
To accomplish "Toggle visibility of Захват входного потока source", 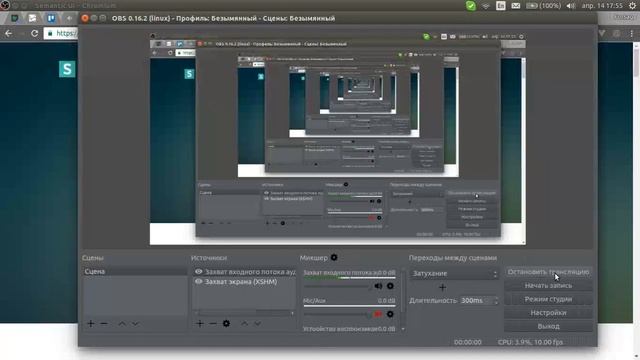I will (198, 271).
